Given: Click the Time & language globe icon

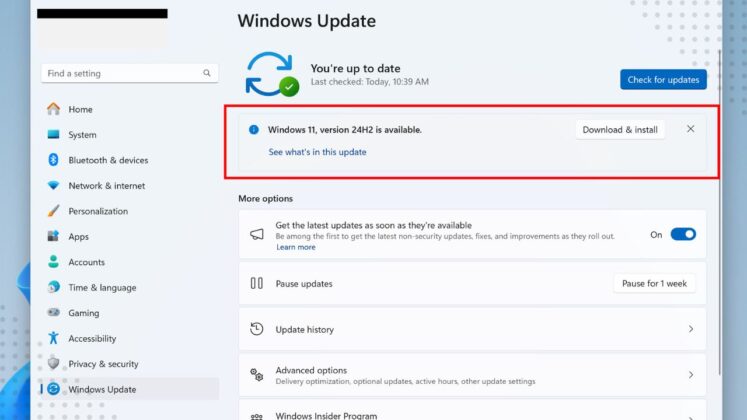Looking at the screenshot, I should [x=53, y=287].
